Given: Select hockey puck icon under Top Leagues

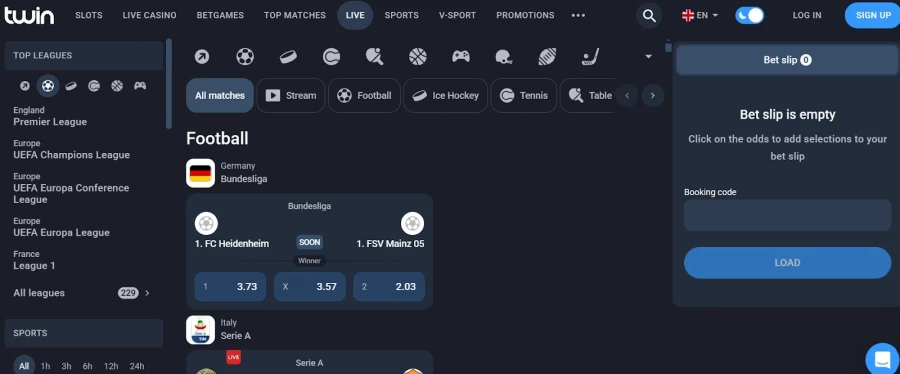Looking at the screenshot, I should (x=71, y=86).
